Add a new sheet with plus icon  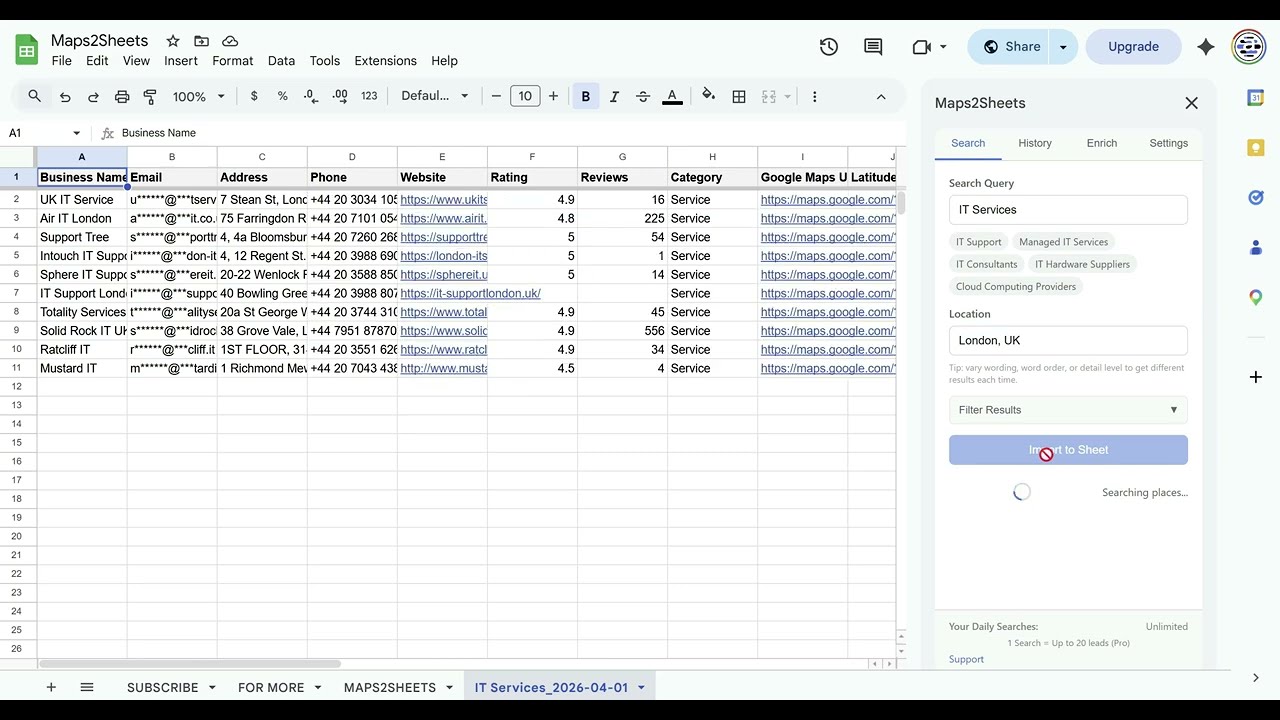coord(51,688)
